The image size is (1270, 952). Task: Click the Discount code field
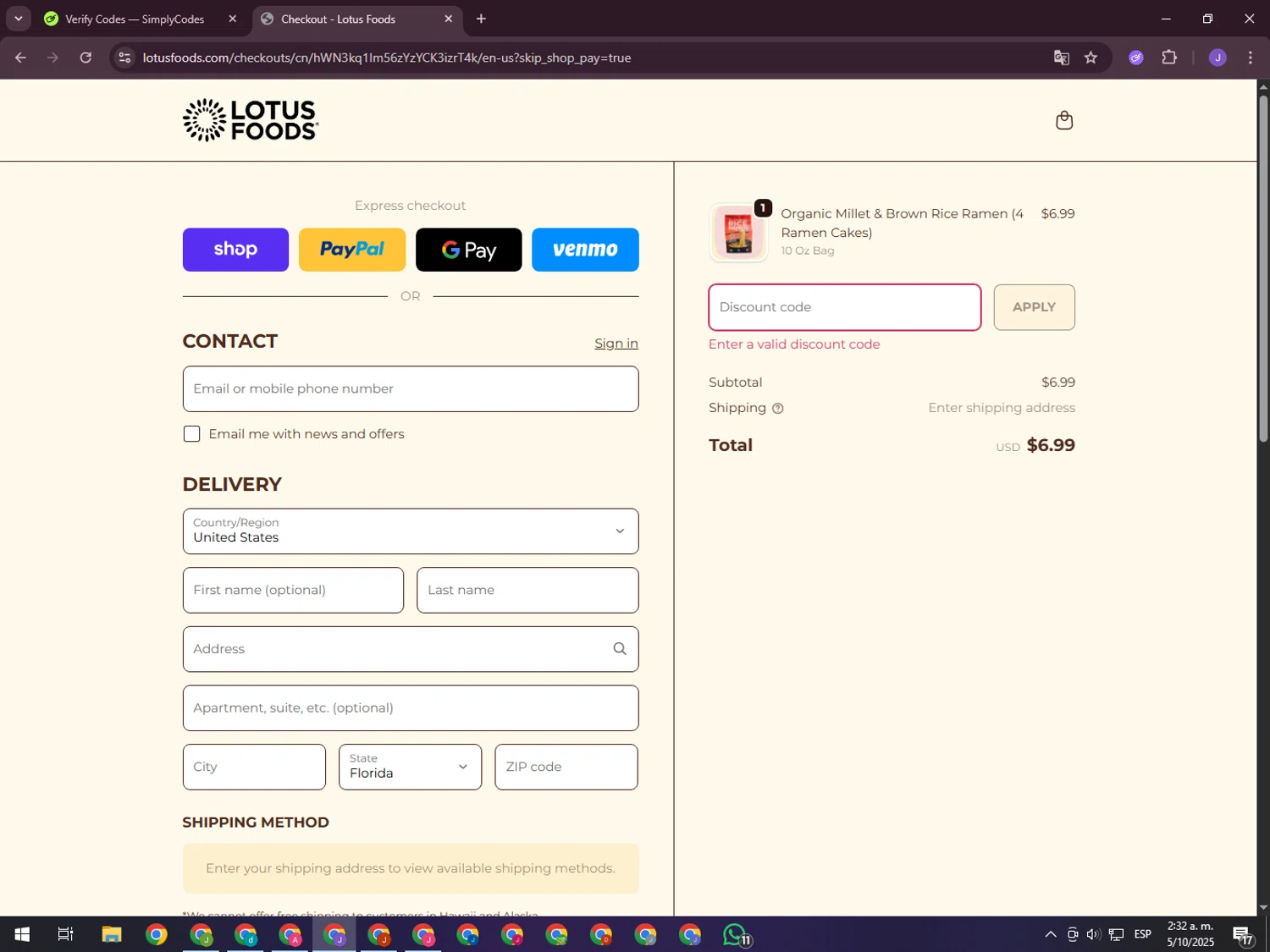[x=845, y=307]
